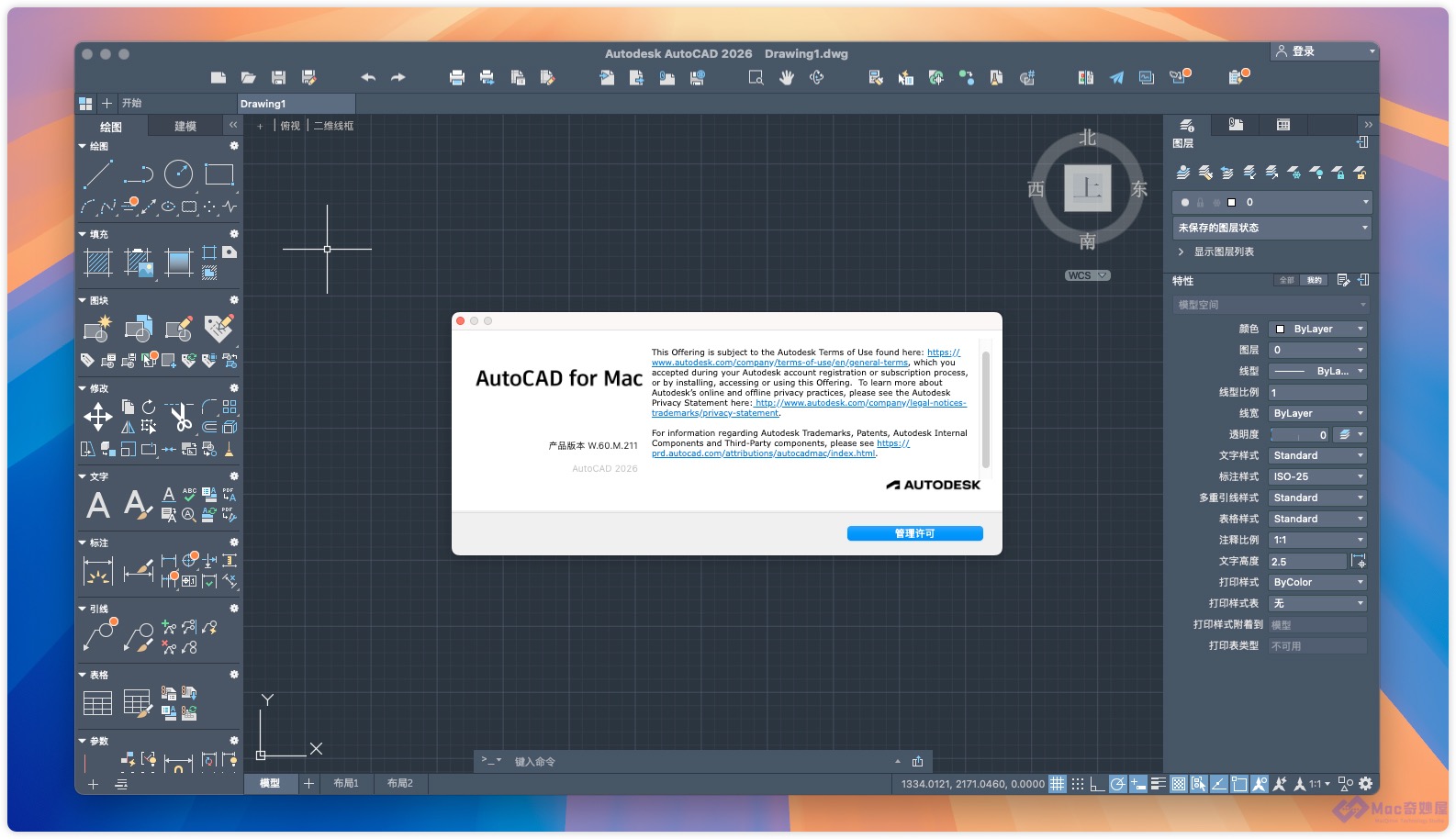The width and height of the screenshot is (1456, 839).
Task: Switch to the 布局1 tab
Action: 346,783
